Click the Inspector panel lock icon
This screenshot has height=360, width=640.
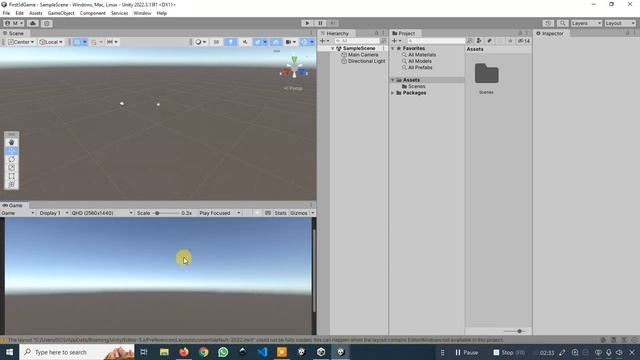(x=627, y=33)
